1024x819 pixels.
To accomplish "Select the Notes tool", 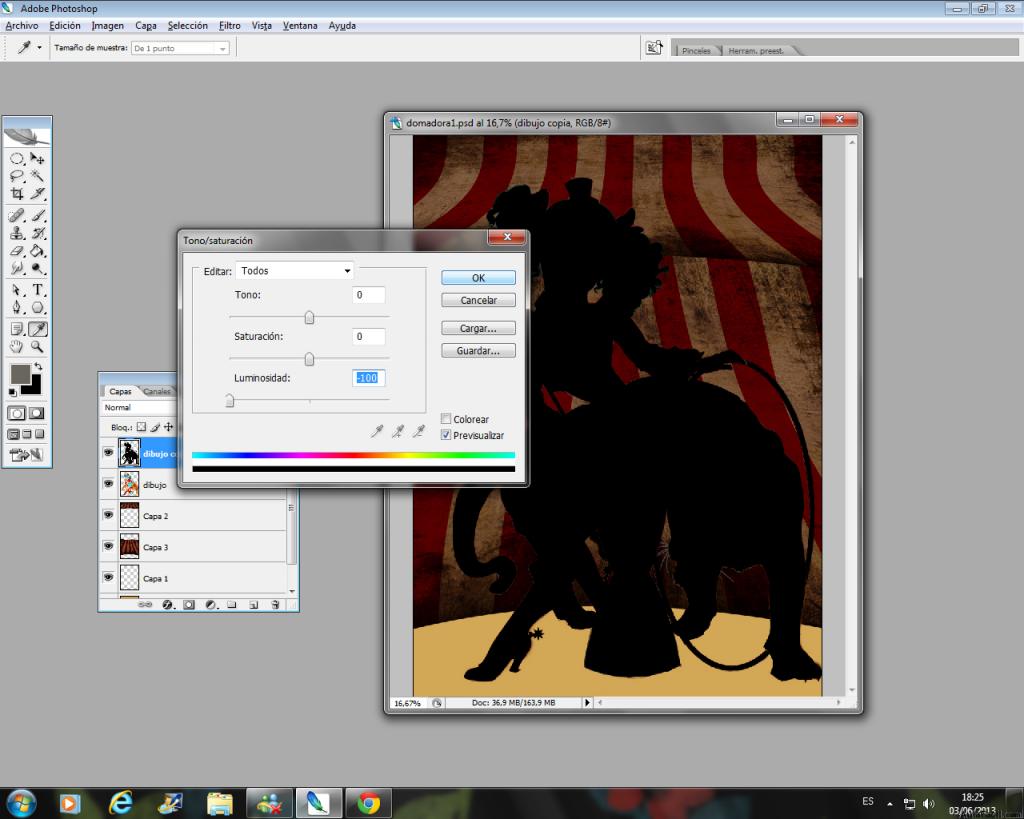I will [x=17, y=329].
